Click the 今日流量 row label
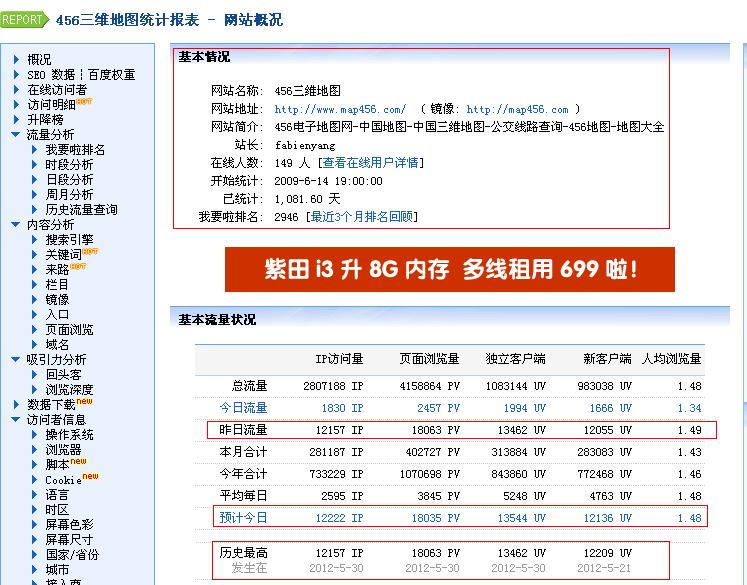This screenshot has width=747, height=585. [244, 408]
